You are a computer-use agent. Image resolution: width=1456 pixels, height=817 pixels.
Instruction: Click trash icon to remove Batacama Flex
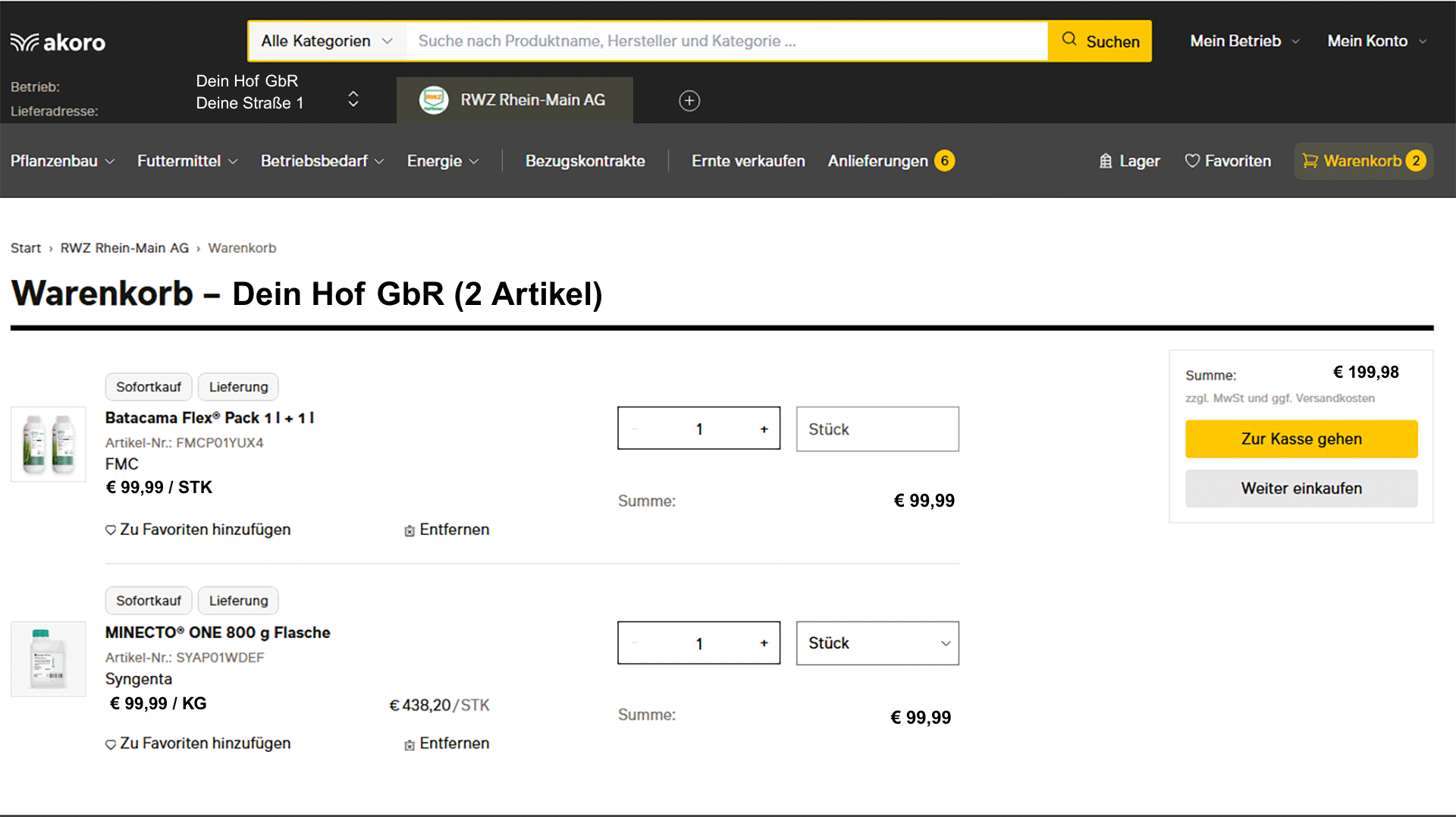409,530
